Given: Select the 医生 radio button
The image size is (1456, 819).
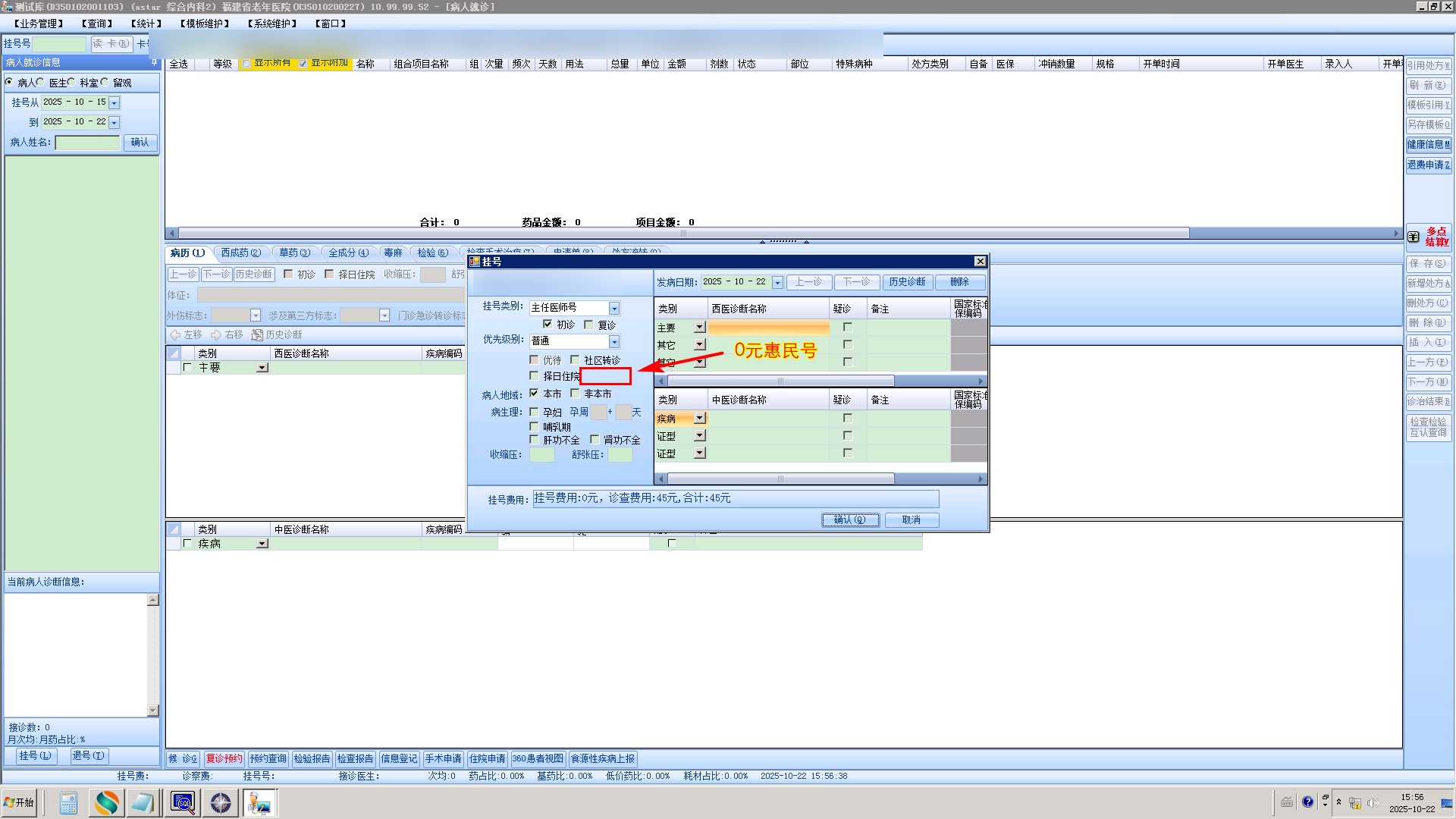Looking at the screenshot, I should click(40, 83).
